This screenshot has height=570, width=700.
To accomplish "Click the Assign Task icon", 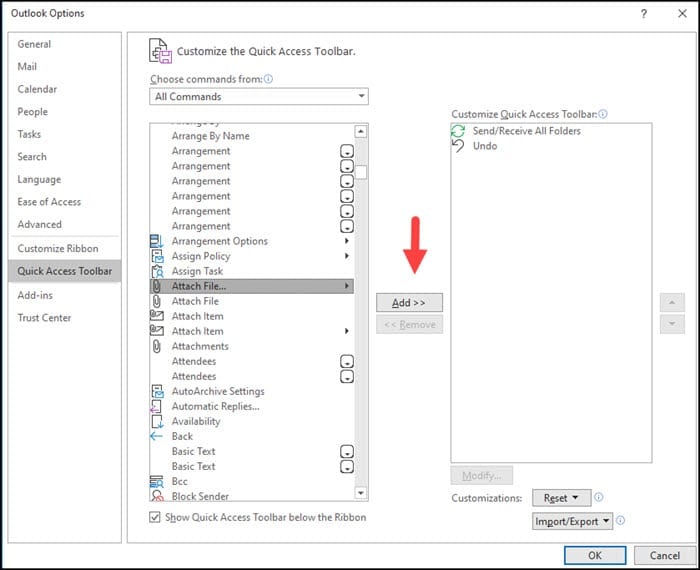I will coord(157,271).
